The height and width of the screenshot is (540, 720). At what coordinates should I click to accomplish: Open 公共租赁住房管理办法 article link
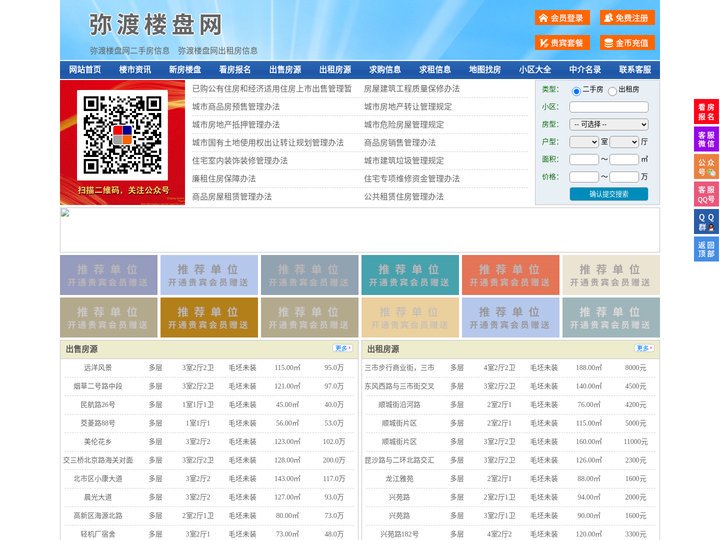point(404,197)
